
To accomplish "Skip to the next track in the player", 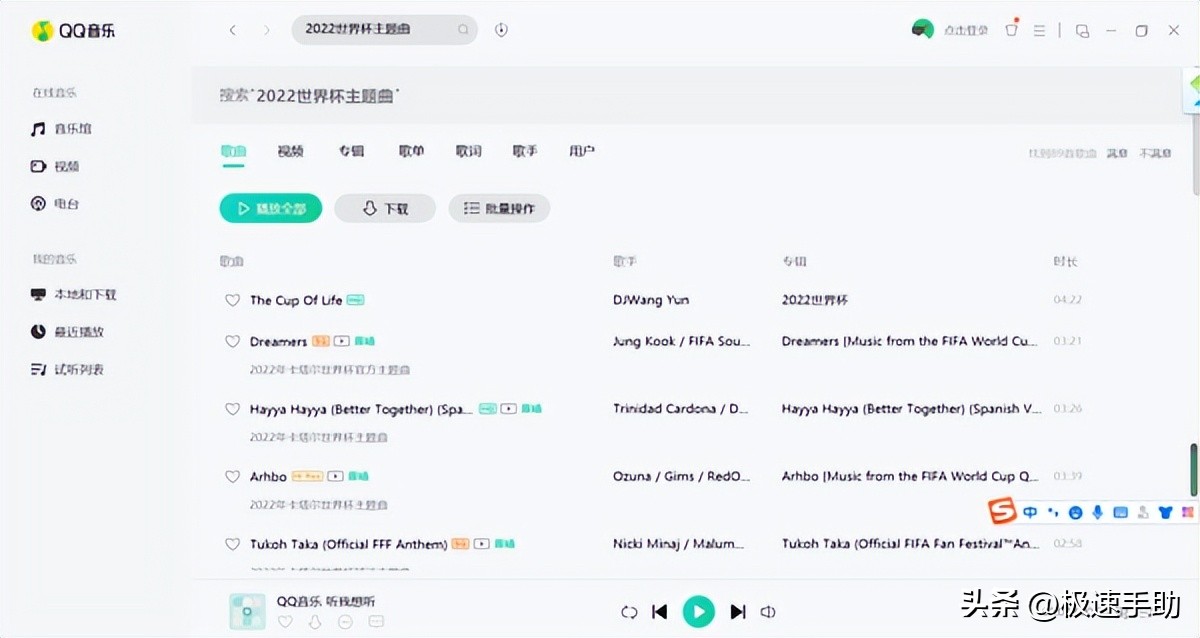I will (x=738, y=611).
